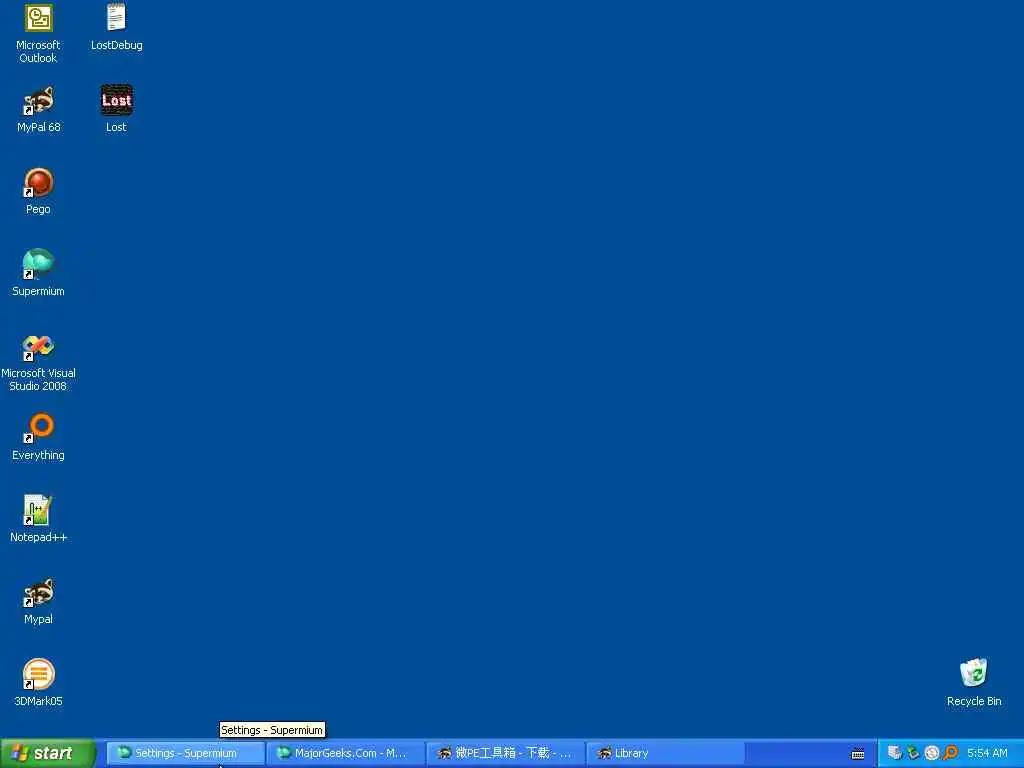Click the Microsoft Visual Studio 2008 label text
Screen dimensions: 1024x768
[x=39, y=379]
